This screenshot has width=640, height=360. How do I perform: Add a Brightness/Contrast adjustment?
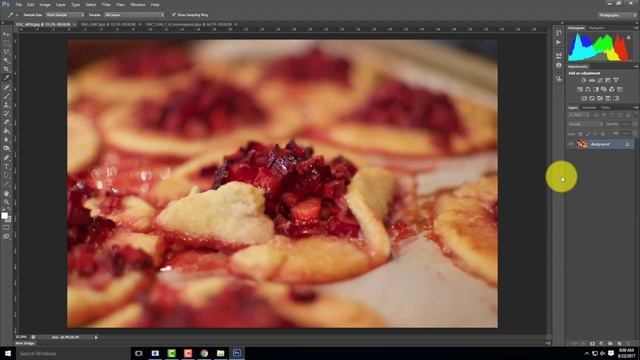(584, 80)
